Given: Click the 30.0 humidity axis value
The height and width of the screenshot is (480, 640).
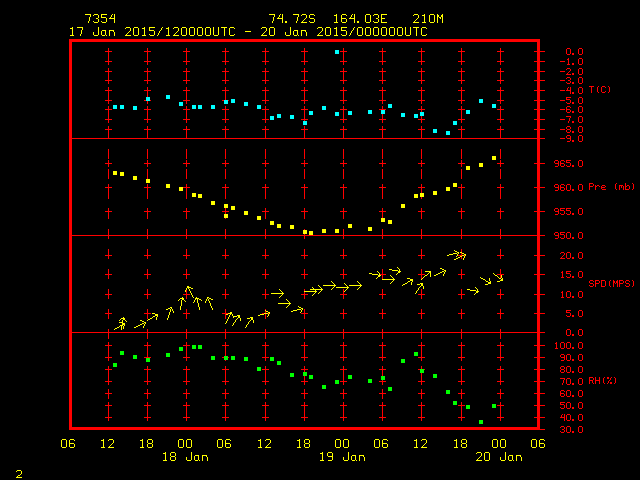Looking at the screenshot, I should (571, 430).
